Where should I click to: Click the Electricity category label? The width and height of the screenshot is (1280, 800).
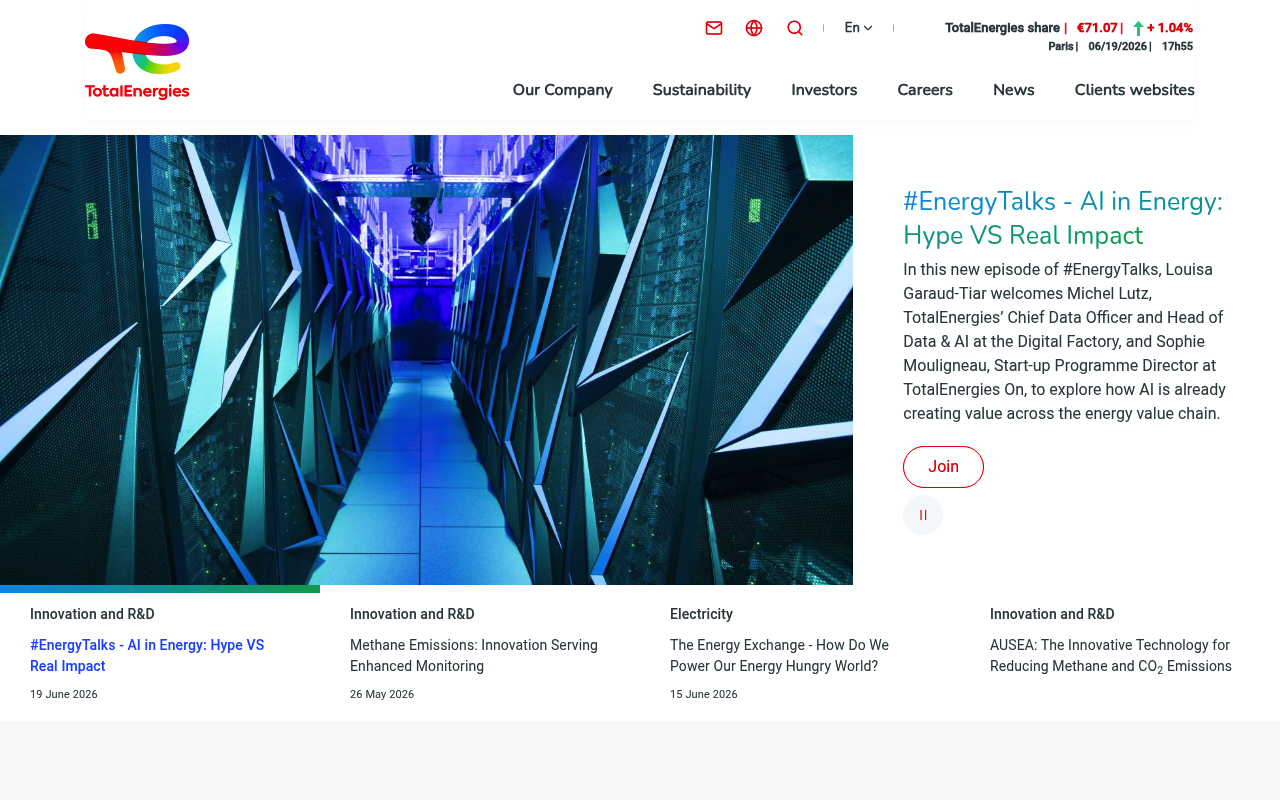tap(701, 614)
